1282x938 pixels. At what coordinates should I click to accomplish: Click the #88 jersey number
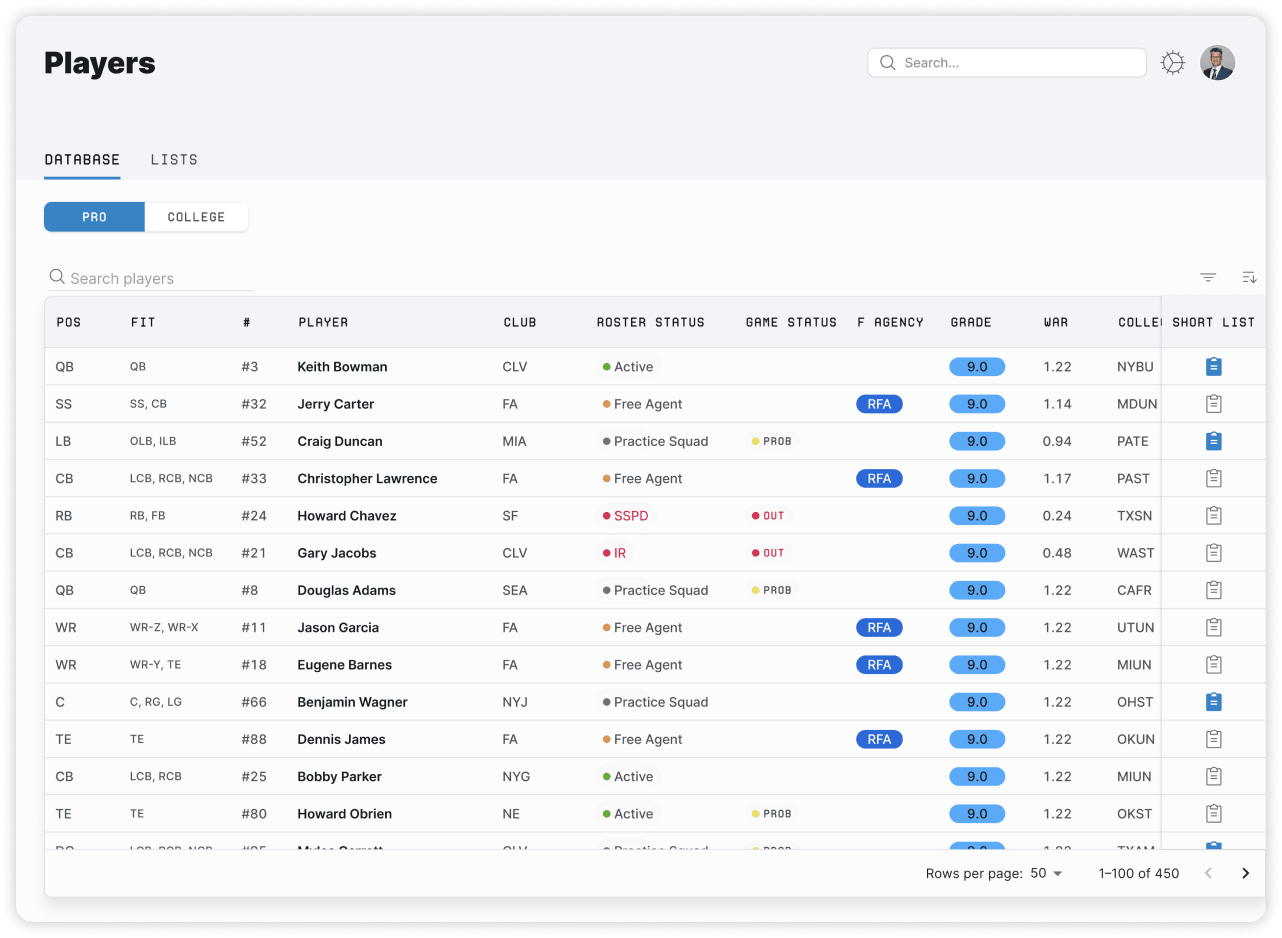(x=255, y=739)
